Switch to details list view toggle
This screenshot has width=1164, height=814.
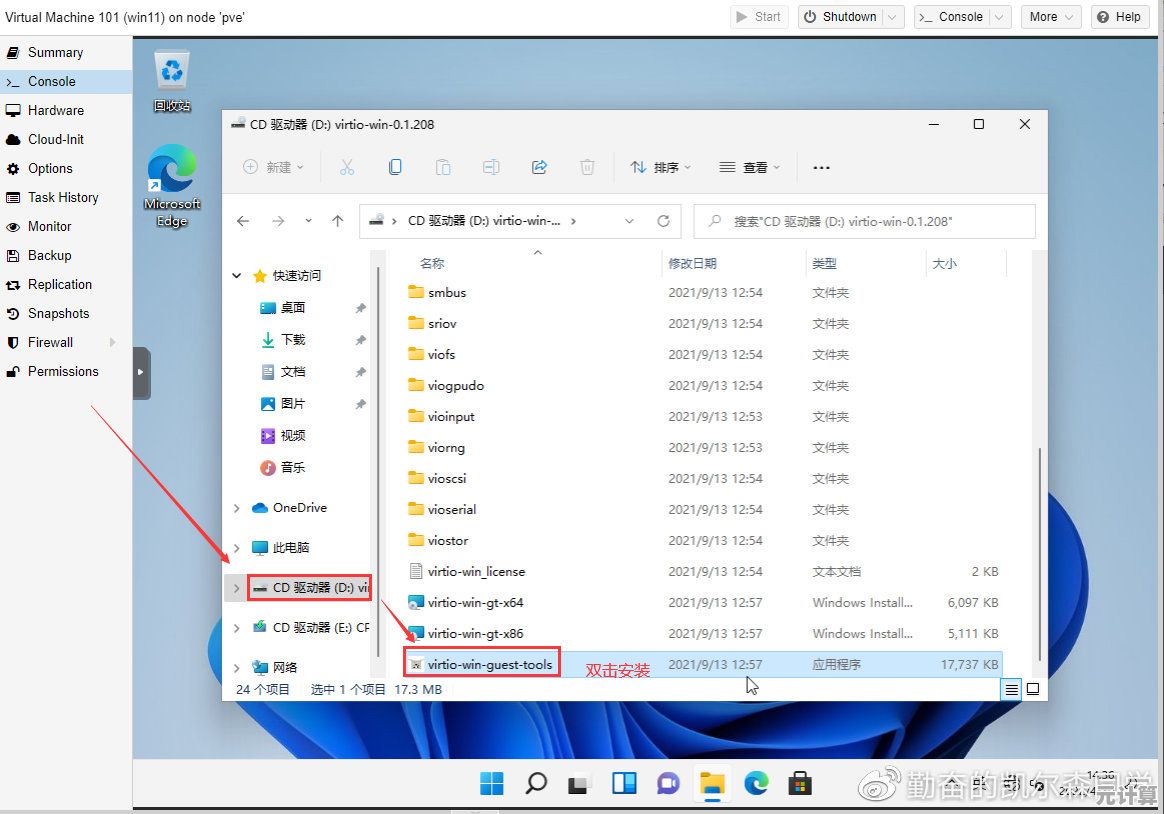click(1011, 689)
